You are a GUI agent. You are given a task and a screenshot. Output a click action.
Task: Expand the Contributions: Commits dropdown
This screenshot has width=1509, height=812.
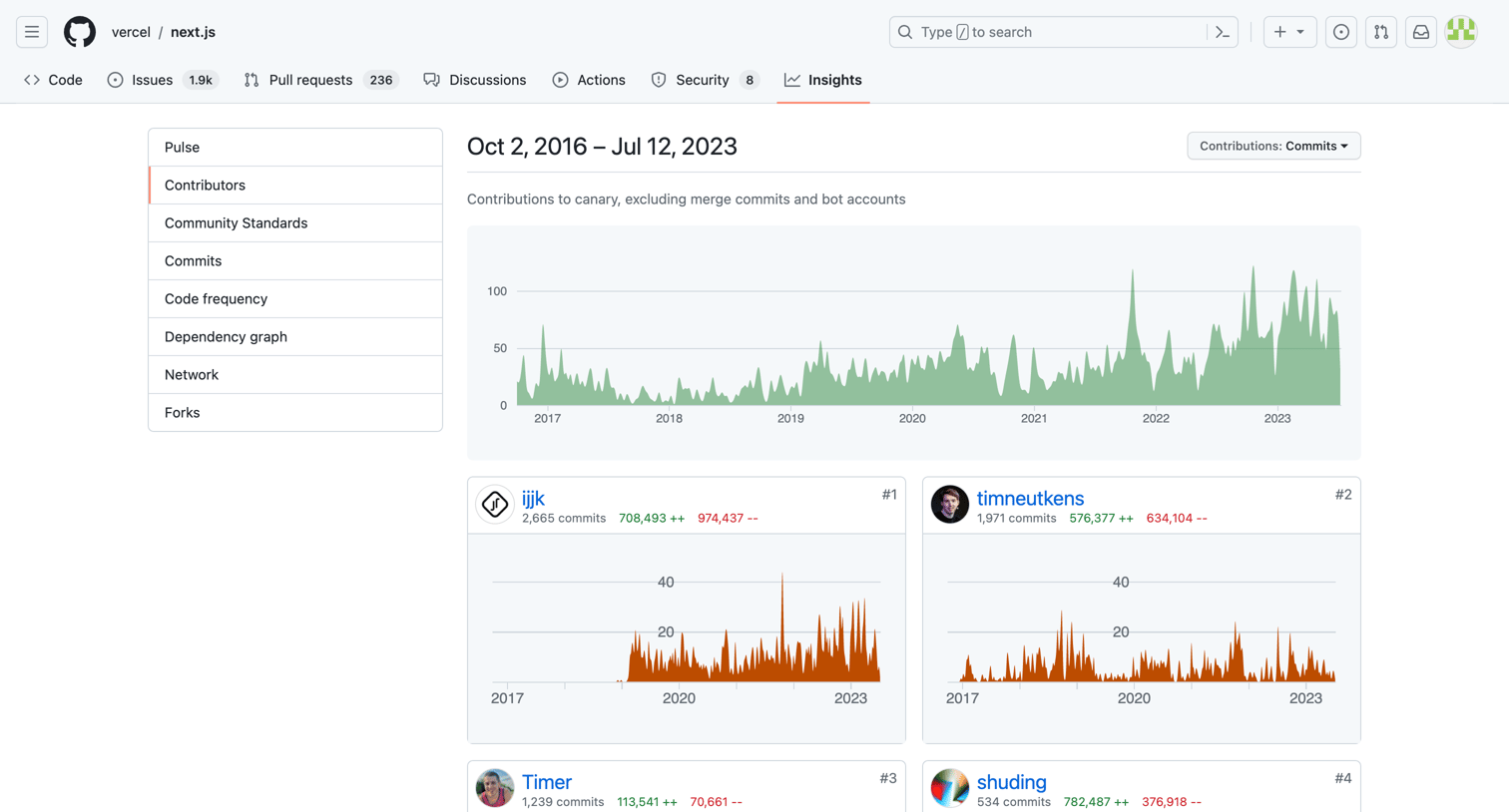[1273, 146]
